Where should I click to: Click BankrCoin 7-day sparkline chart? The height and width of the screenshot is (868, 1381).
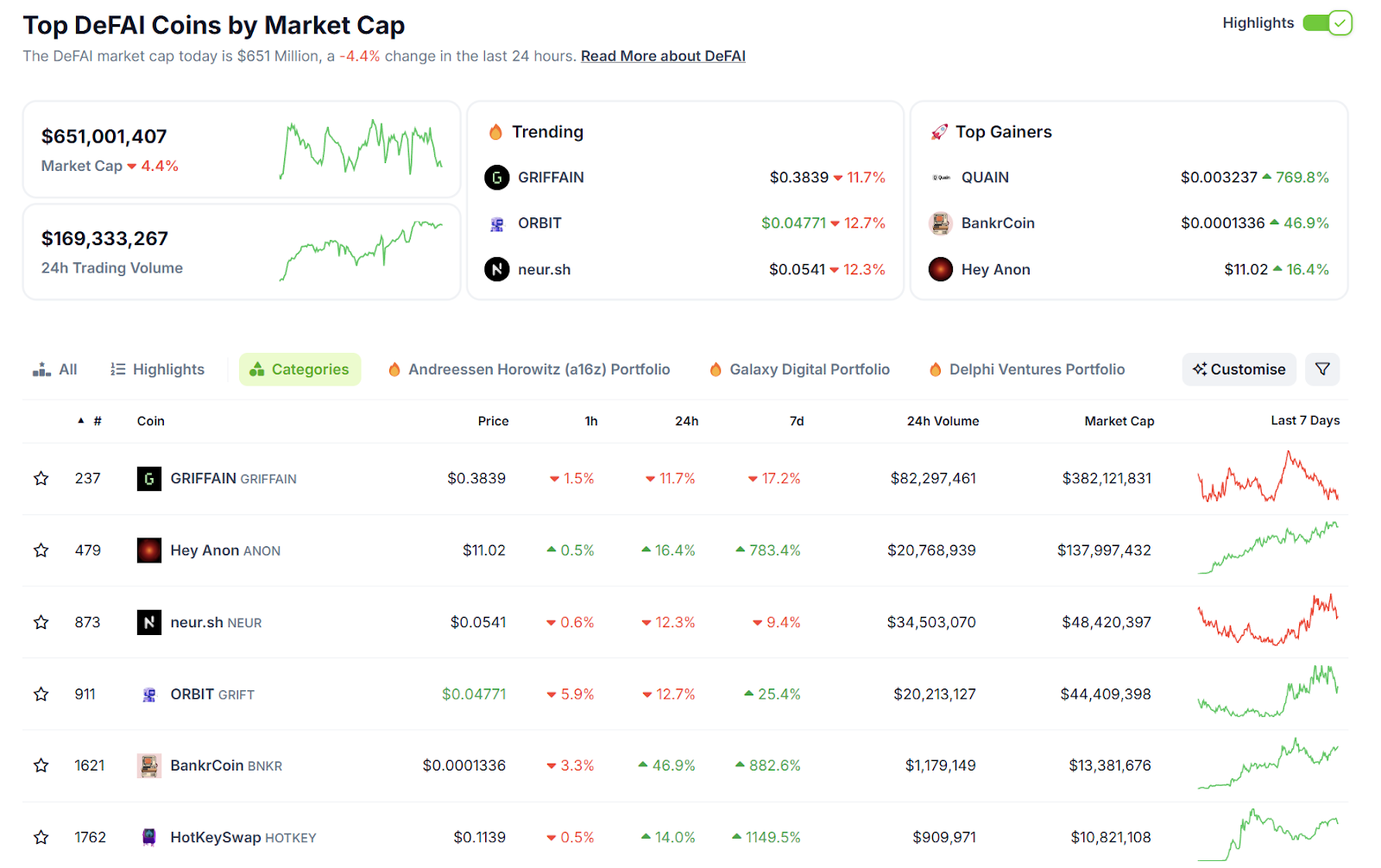pos(1268,764)
